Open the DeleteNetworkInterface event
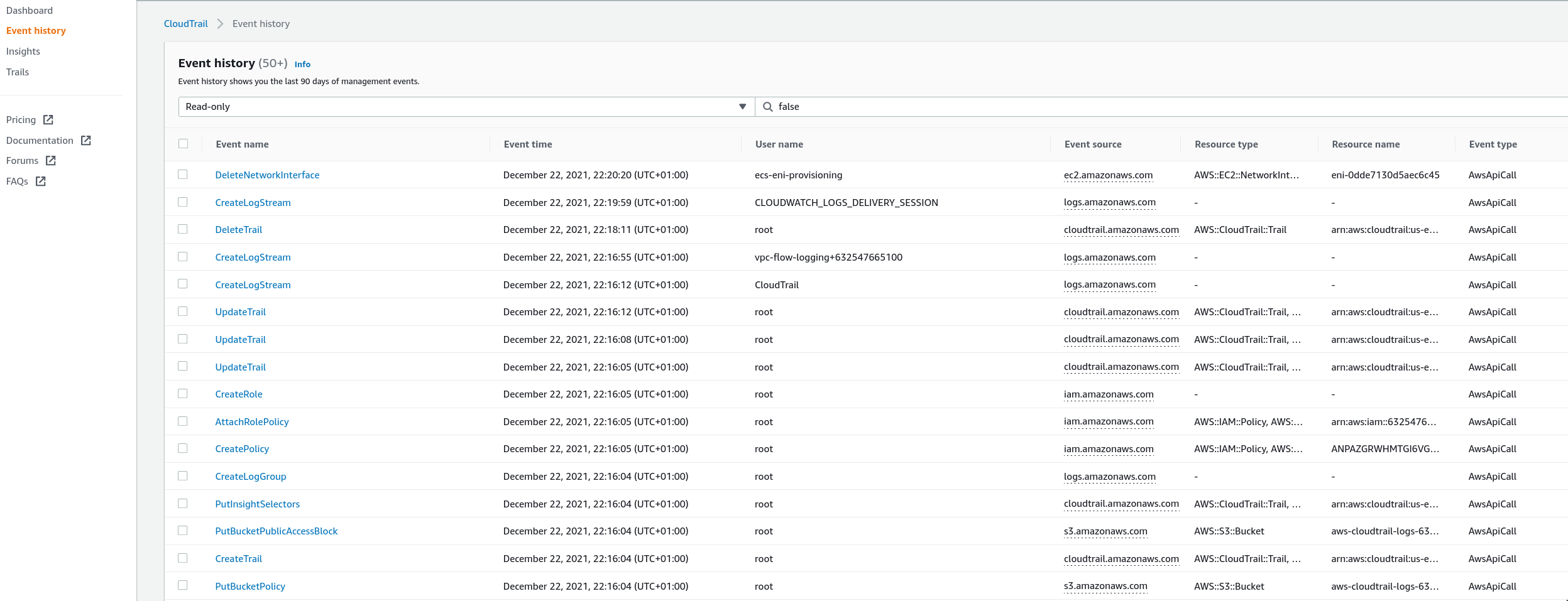The height and width of the screenshot is (601, 1568). 267,175
